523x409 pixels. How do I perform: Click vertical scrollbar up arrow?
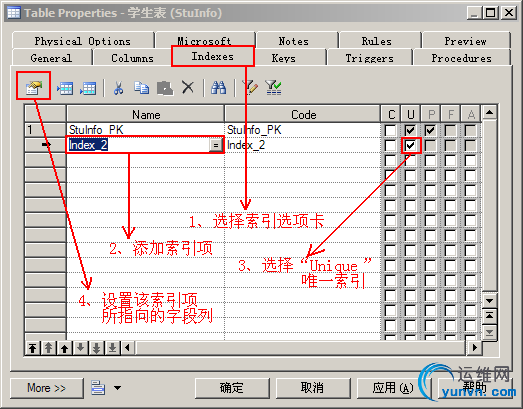[x=489, y=112]
